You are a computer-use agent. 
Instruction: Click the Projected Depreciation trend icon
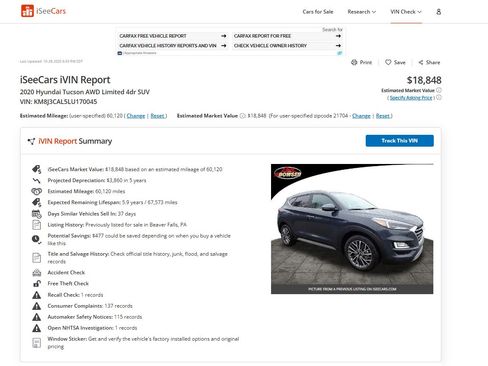pyautogui.click(x=37, y=180)
